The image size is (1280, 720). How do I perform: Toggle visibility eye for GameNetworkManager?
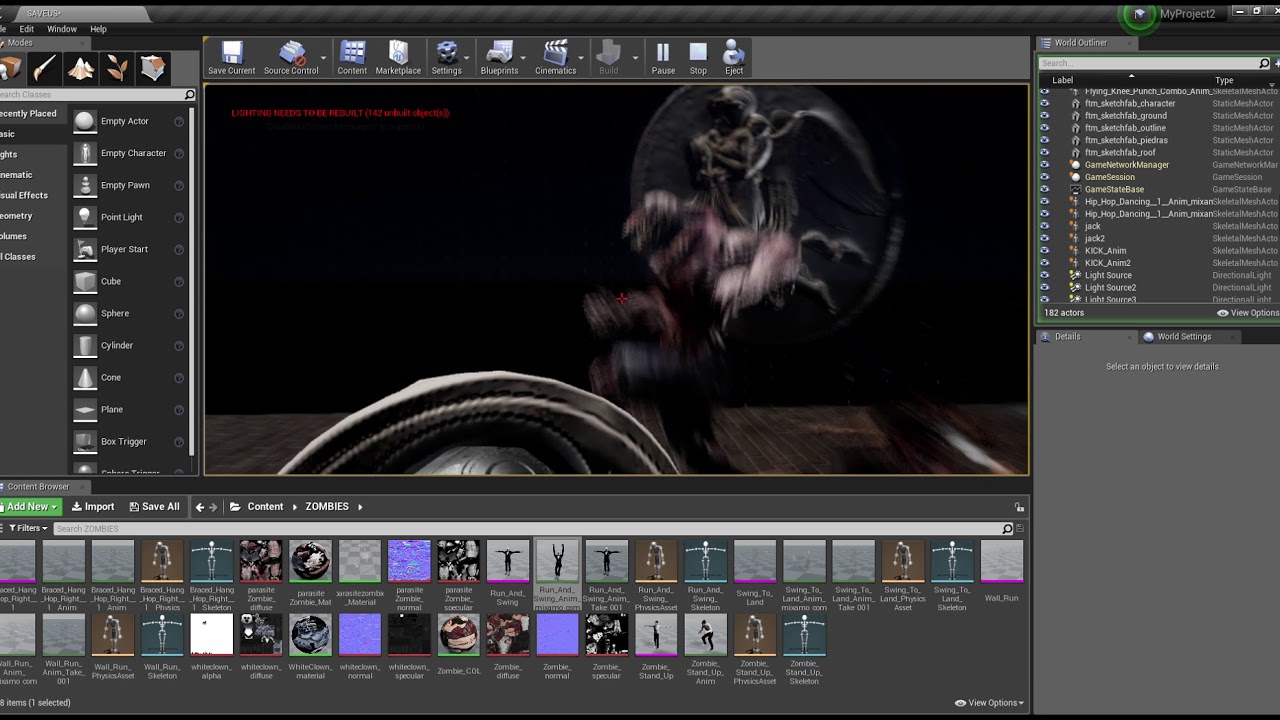tap(1045, 165)
